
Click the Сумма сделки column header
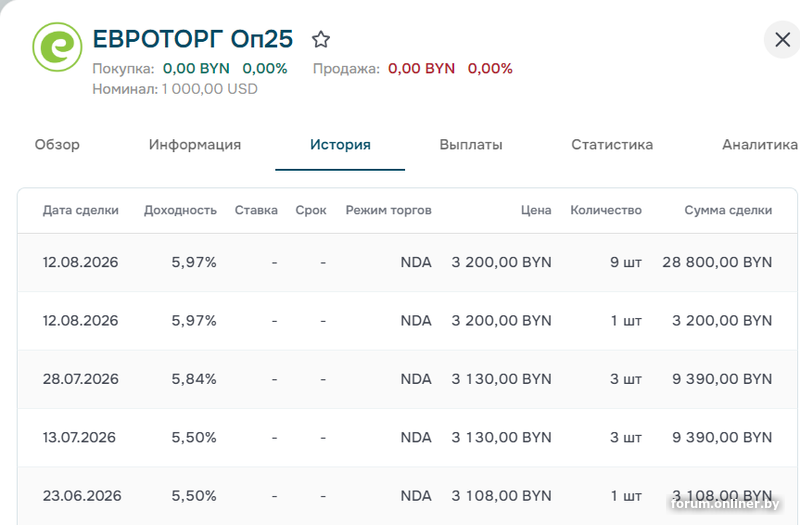728,210
